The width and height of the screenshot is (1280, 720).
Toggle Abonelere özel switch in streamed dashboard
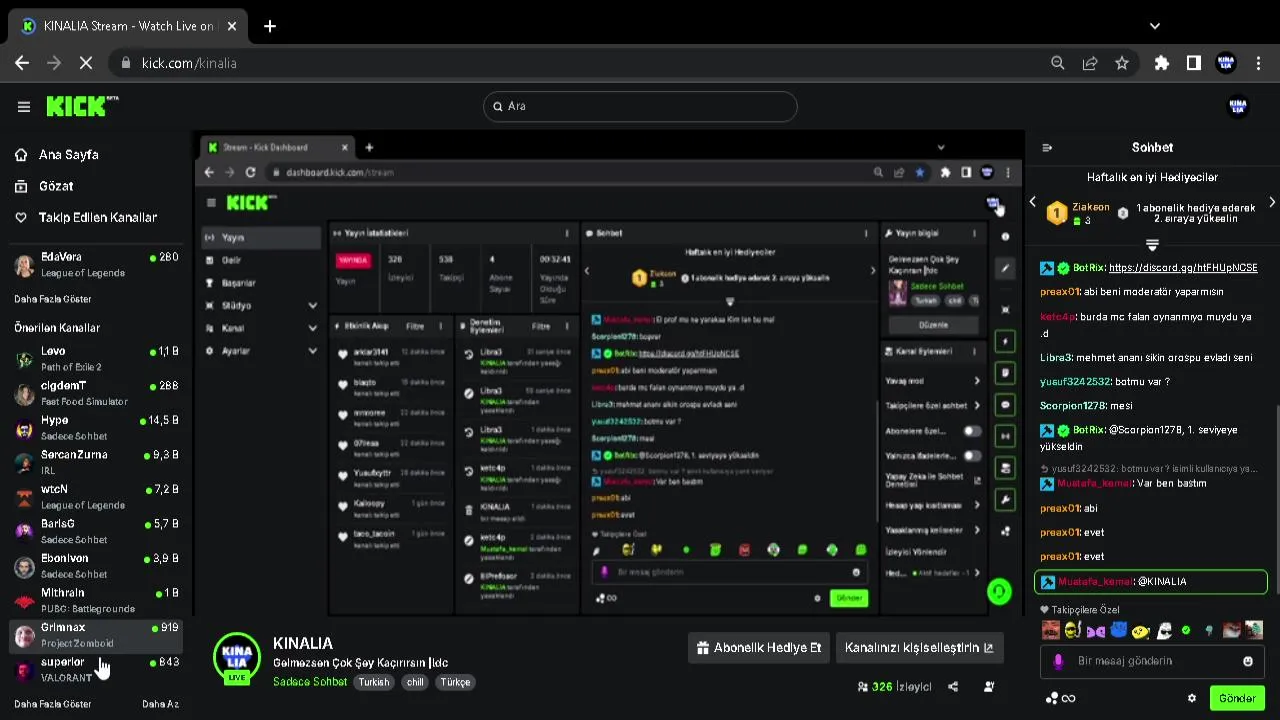tap(971, 431)
